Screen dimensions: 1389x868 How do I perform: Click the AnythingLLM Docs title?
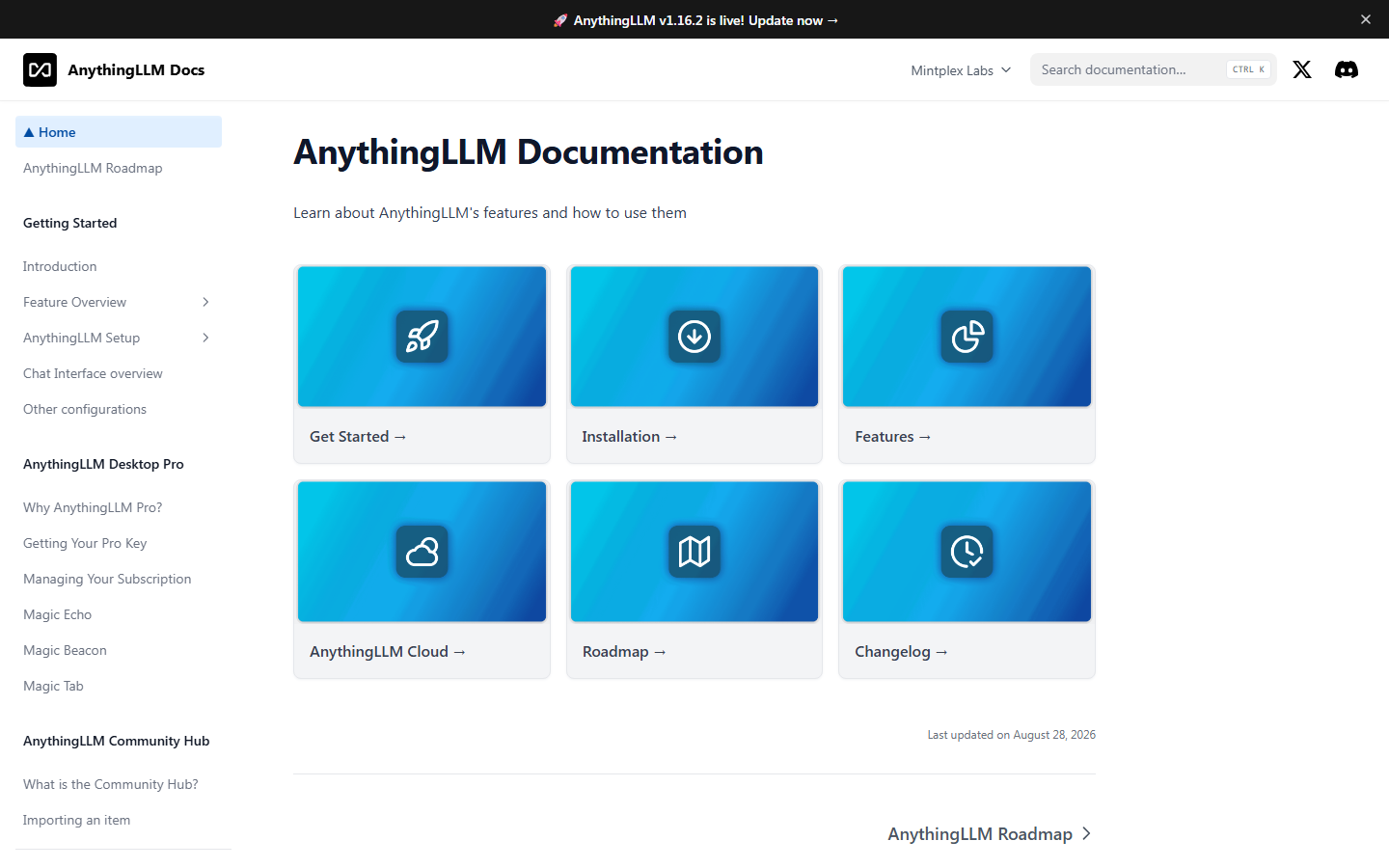(x=136, y=69)
